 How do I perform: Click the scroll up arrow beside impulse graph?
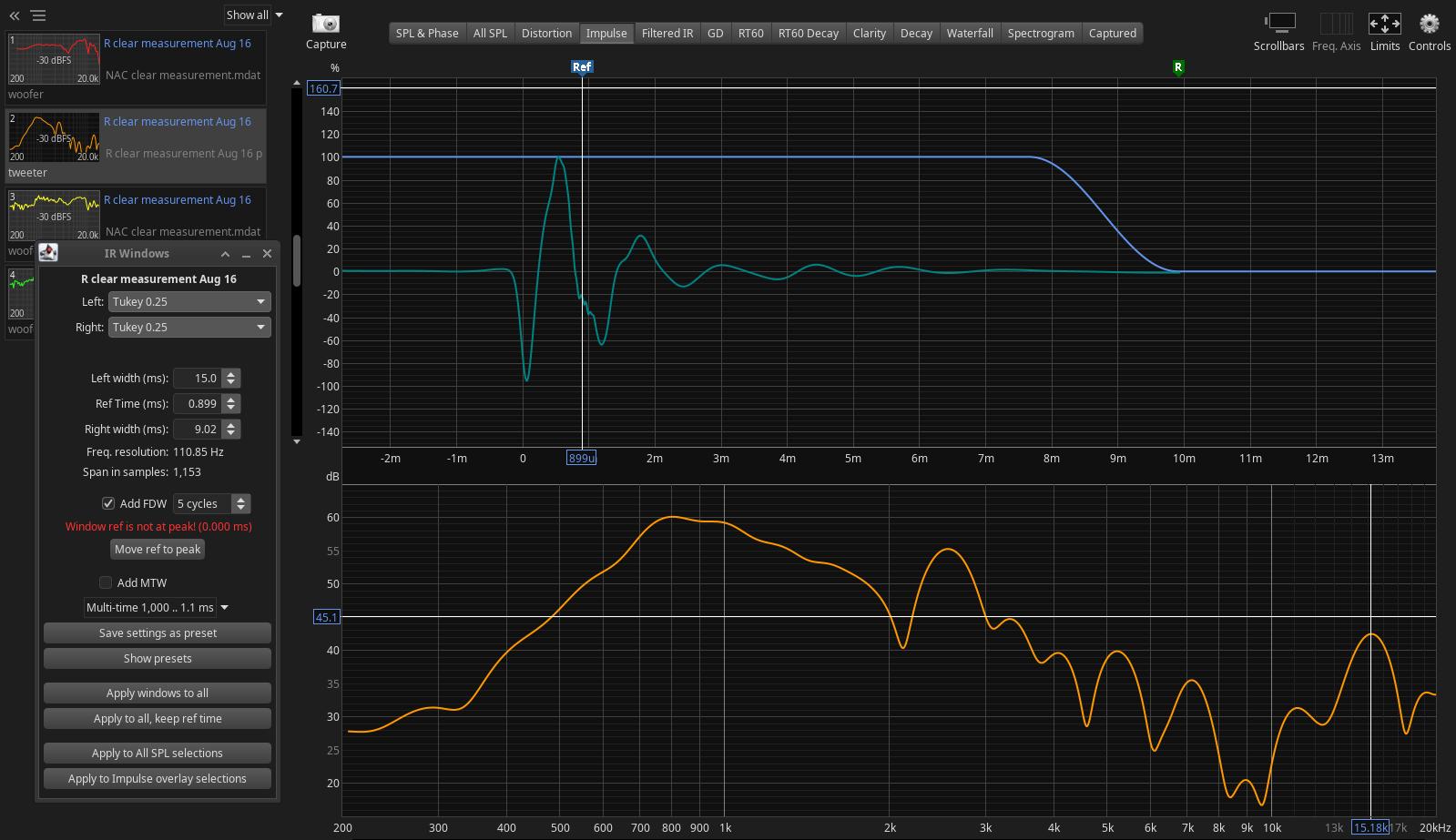click(x=297, y=83)
